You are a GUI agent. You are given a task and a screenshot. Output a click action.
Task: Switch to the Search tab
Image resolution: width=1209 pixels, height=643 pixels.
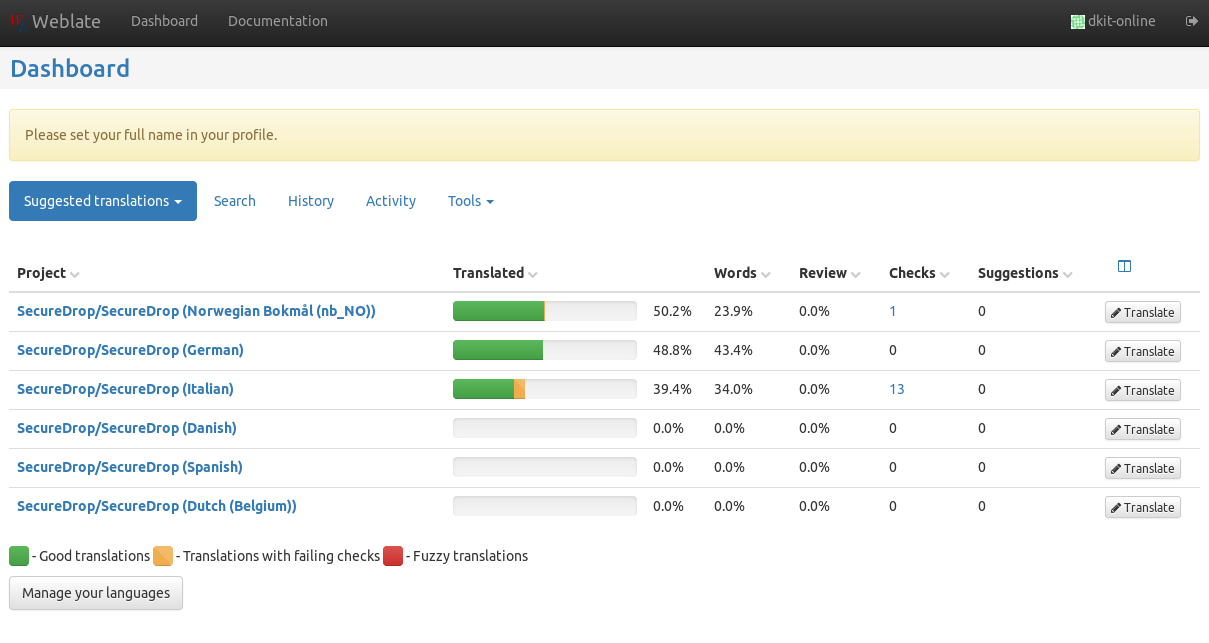coord(235,201)
